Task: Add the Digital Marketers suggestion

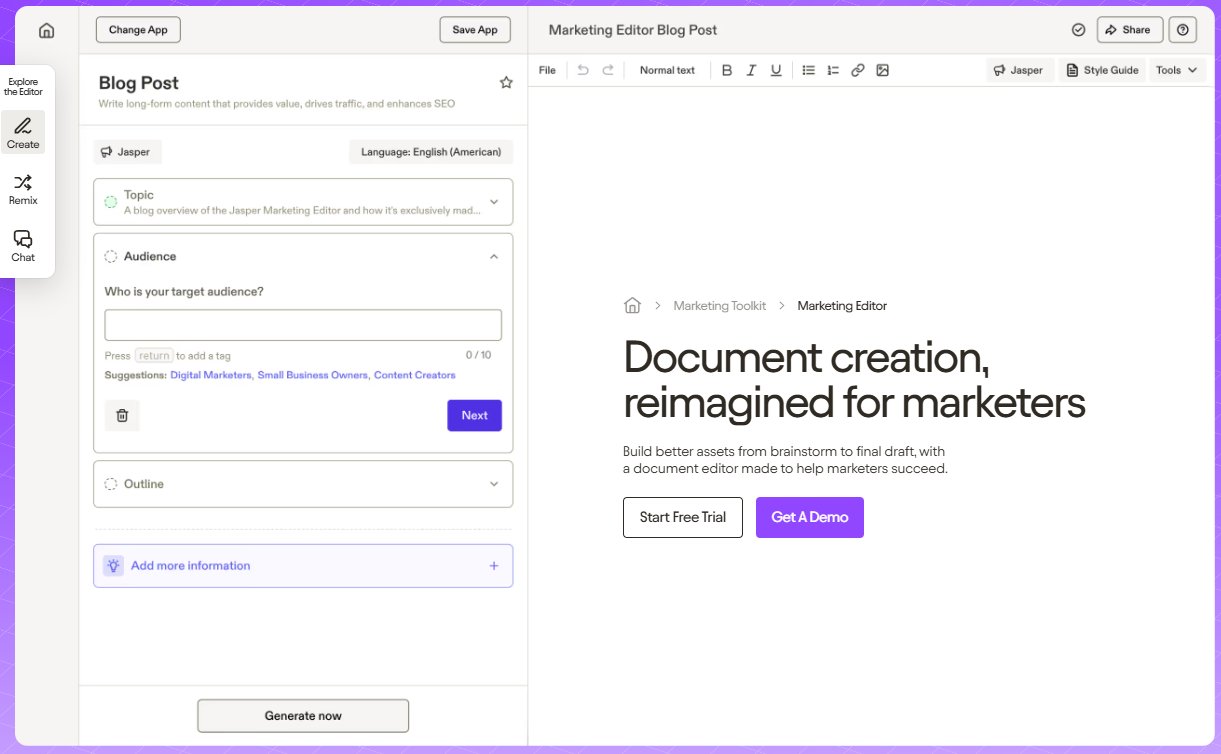Action: click(211, 375)
